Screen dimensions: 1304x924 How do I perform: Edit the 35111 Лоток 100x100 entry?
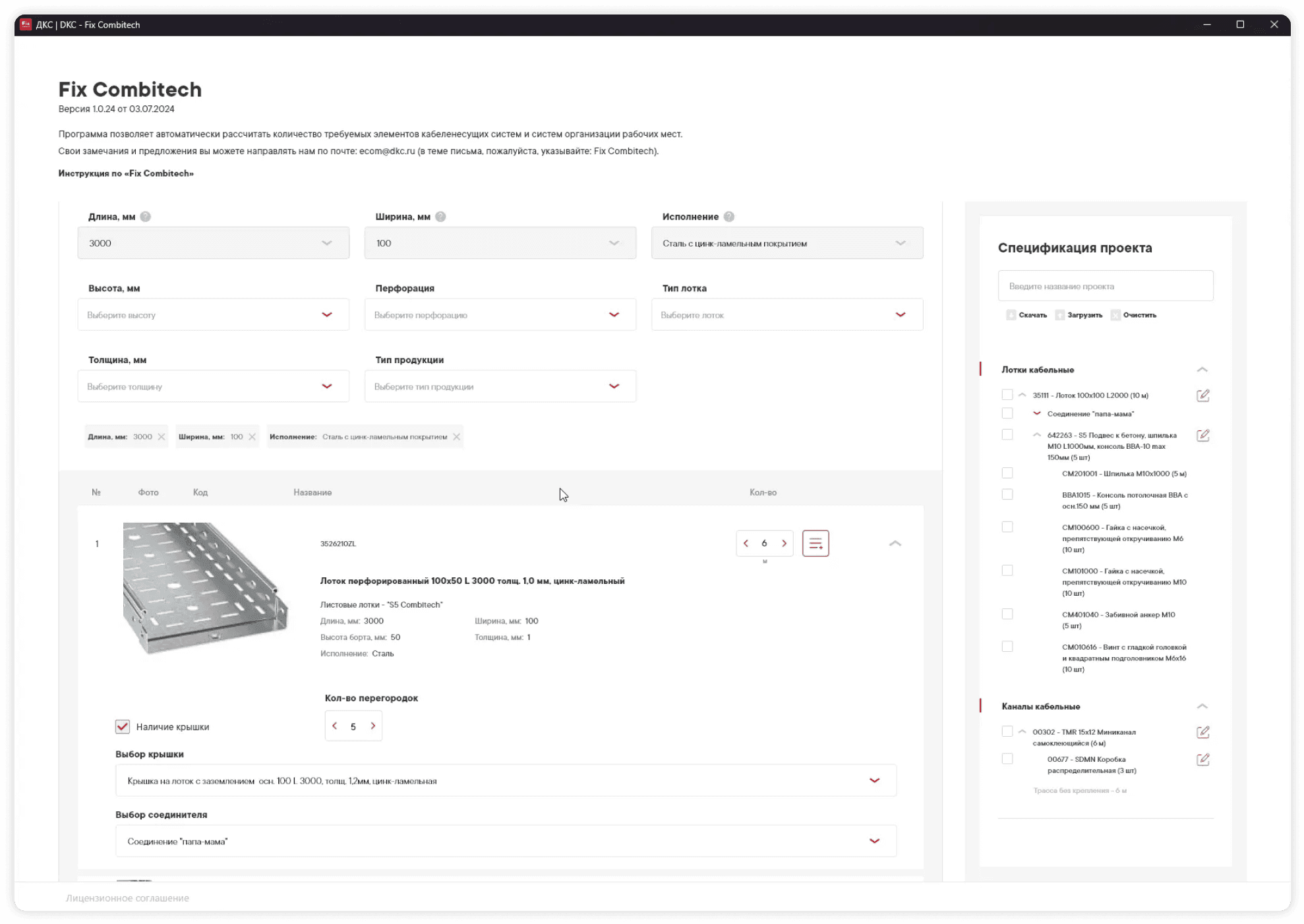[x=1202, y=395]
